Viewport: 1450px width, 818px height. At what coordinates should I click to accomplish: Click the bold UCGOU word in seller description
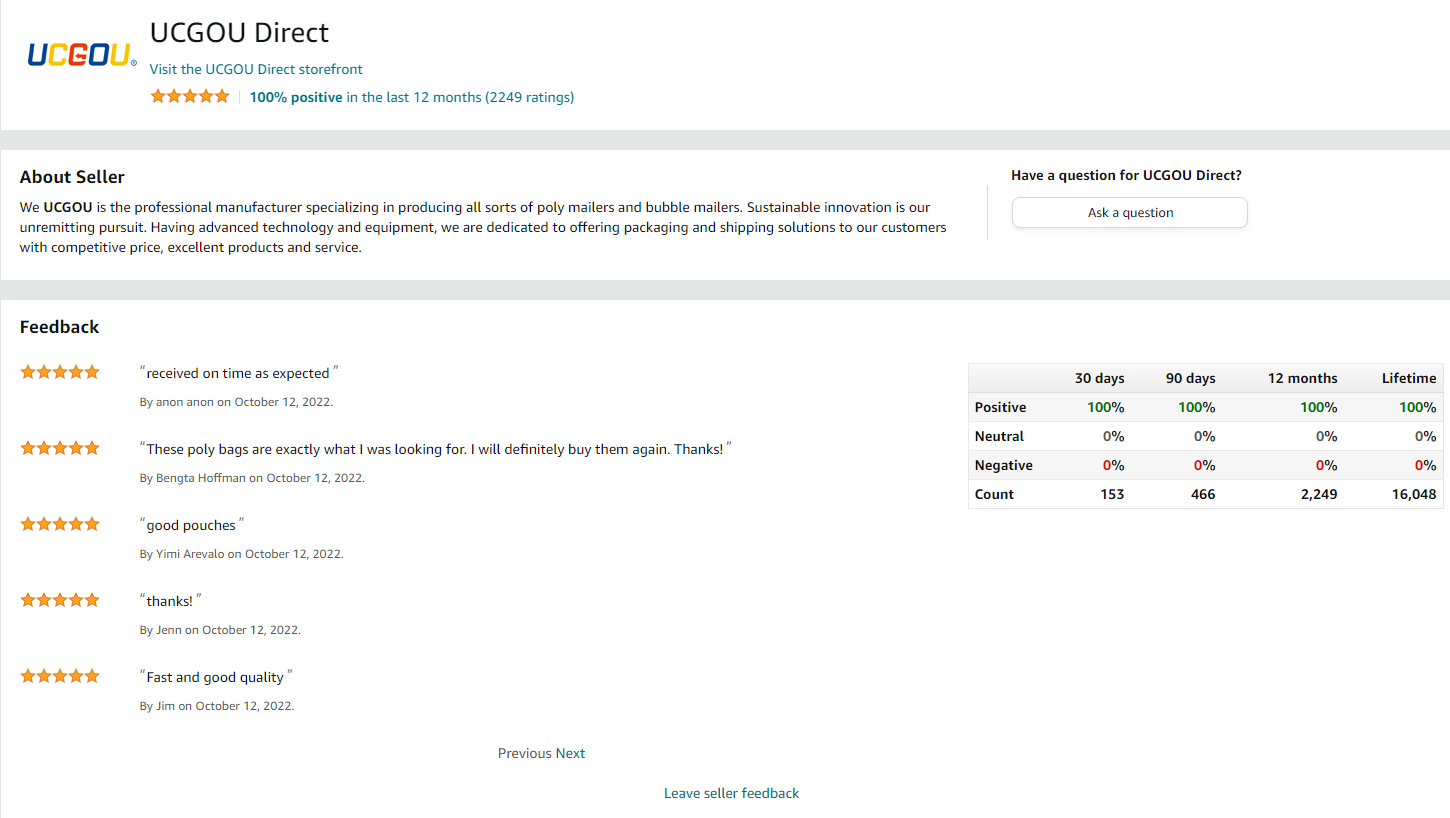[68, 207]
